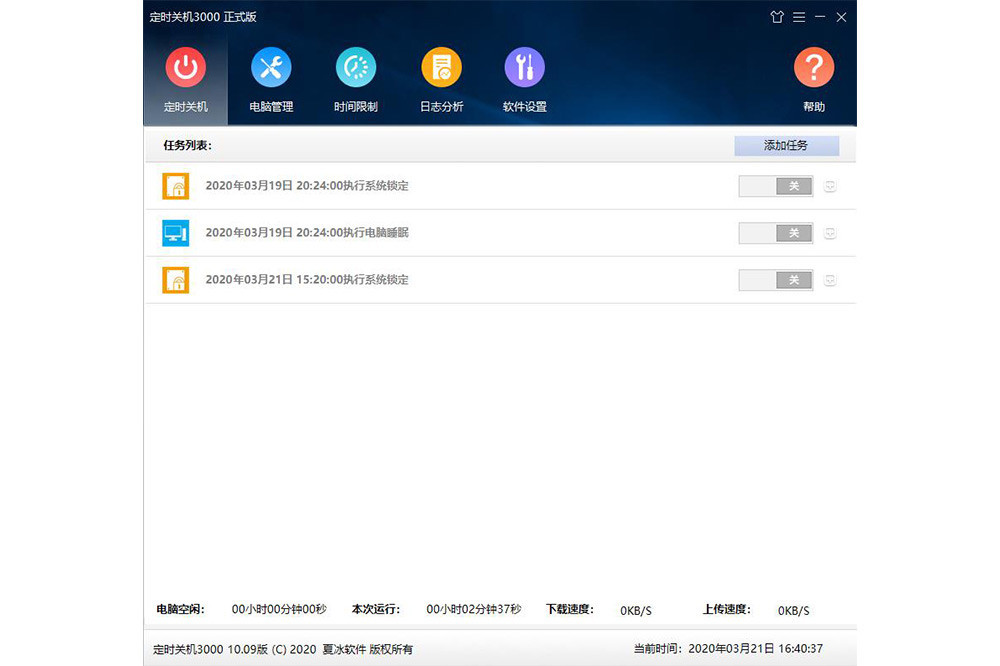Click the 添加任务 button
This screenshot has height=666, width=1000.
point(786,146)
